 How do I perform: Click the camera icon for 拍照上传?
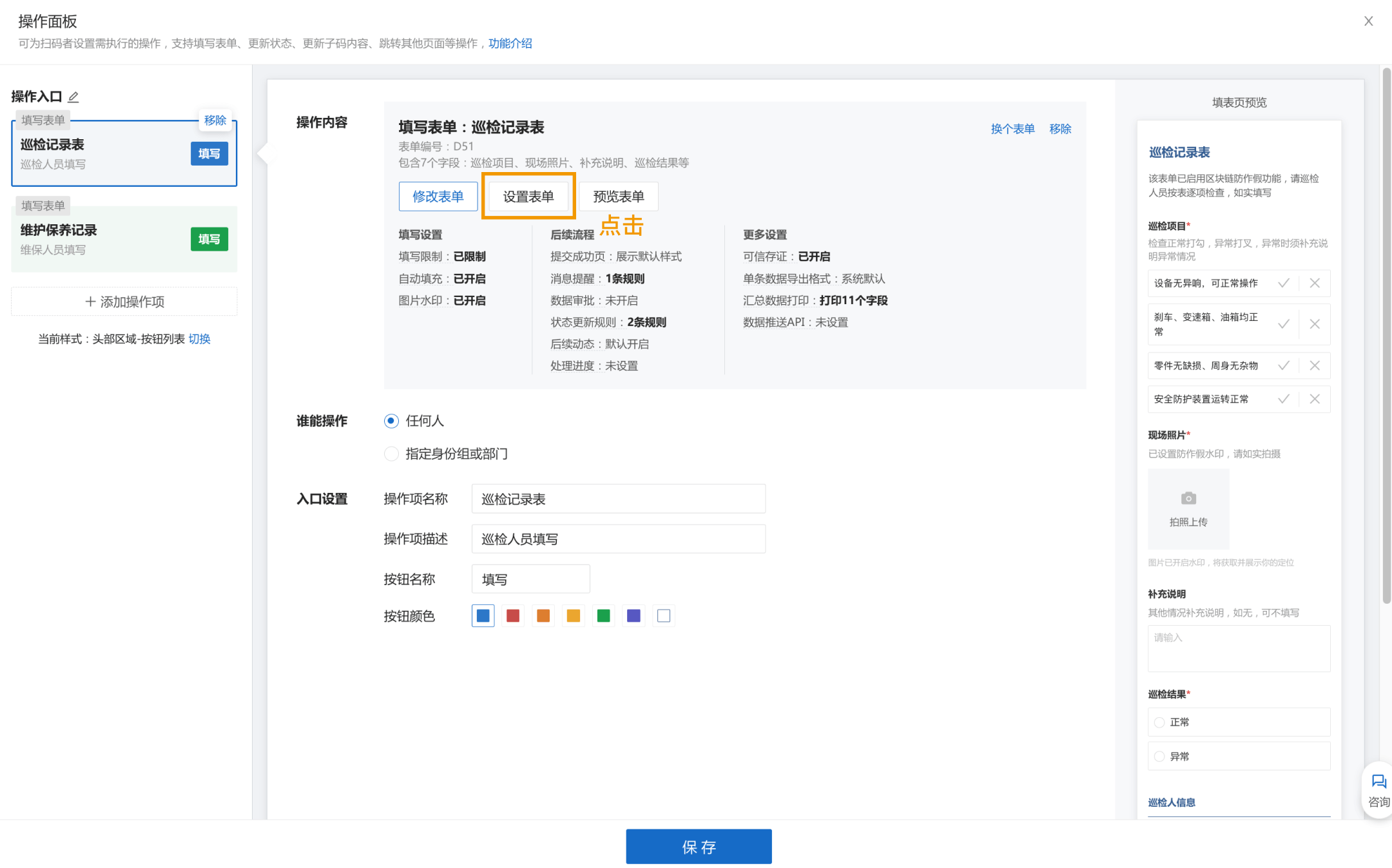coord(1188,498)
